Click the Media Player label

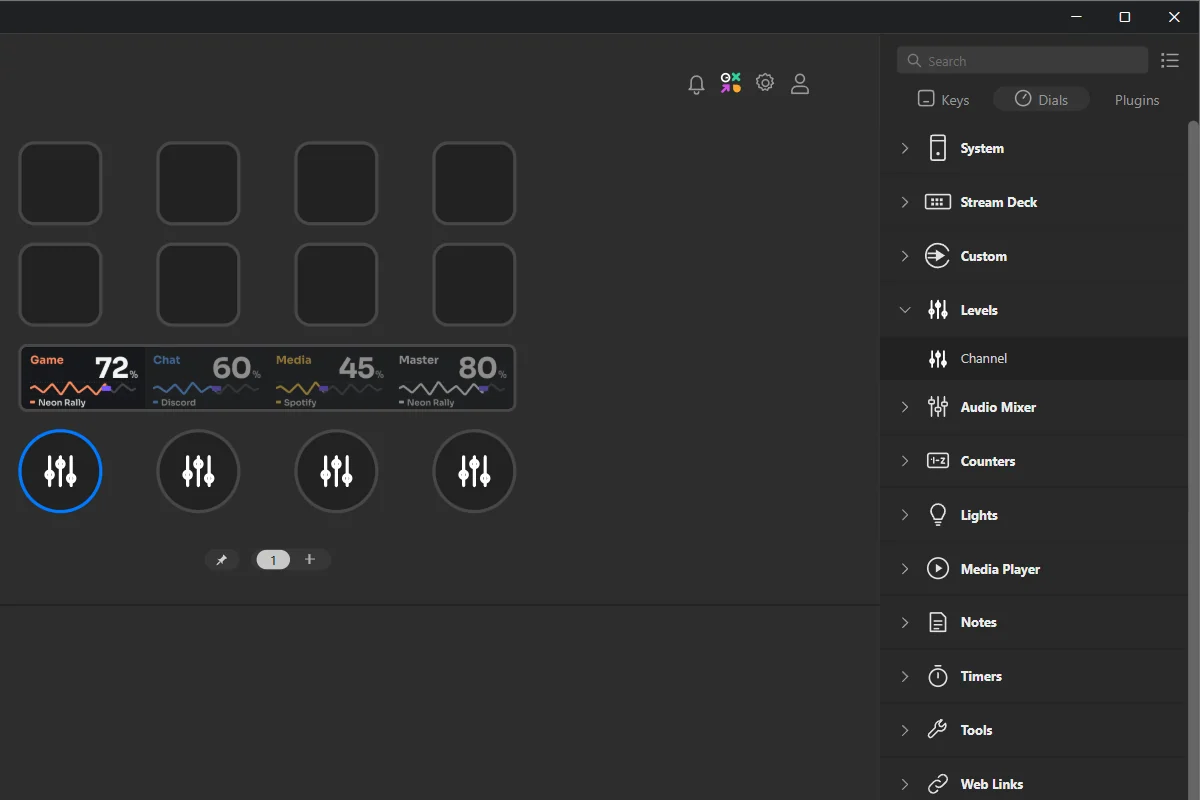pos(1000,569)
